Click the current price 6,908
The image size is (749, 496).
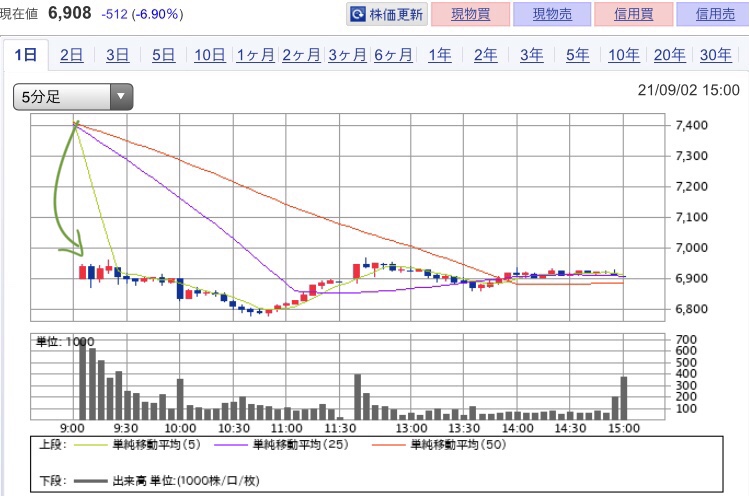tap(70, 13)
